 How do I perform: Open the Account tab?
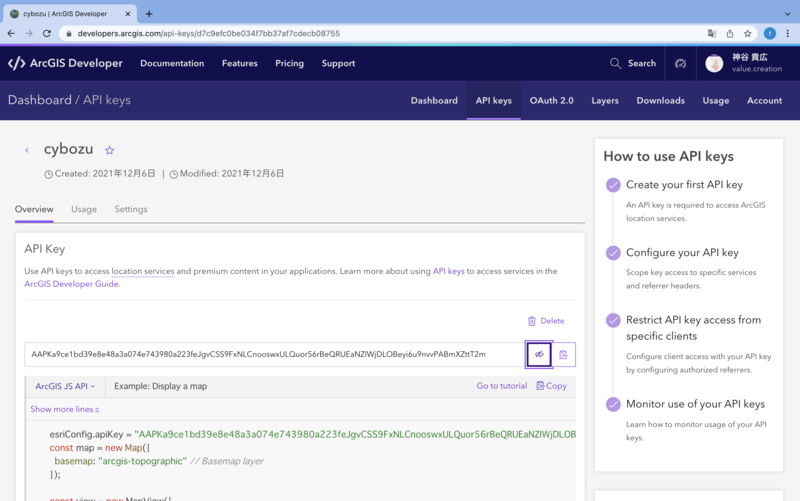pos(764,101)
